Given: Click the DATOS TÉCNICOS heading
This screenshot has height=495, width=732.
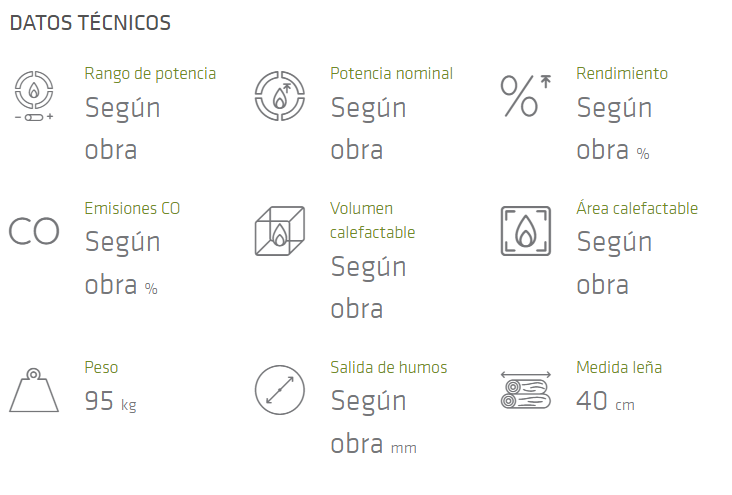Looking at the screenshot, I should [x=90, y=22].
